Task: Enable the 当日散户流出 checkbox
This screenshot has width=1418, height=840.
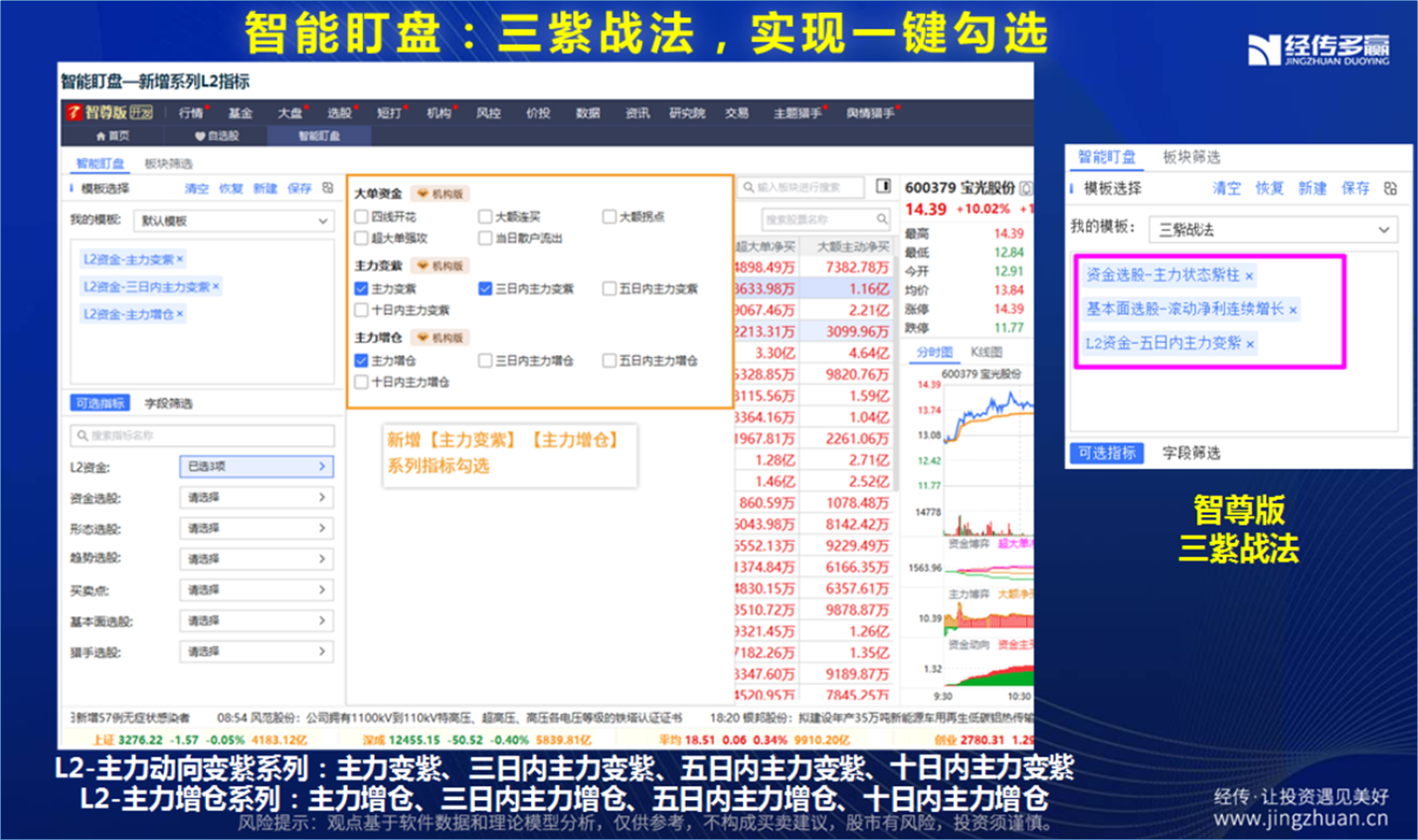Action: click(485, 239)
